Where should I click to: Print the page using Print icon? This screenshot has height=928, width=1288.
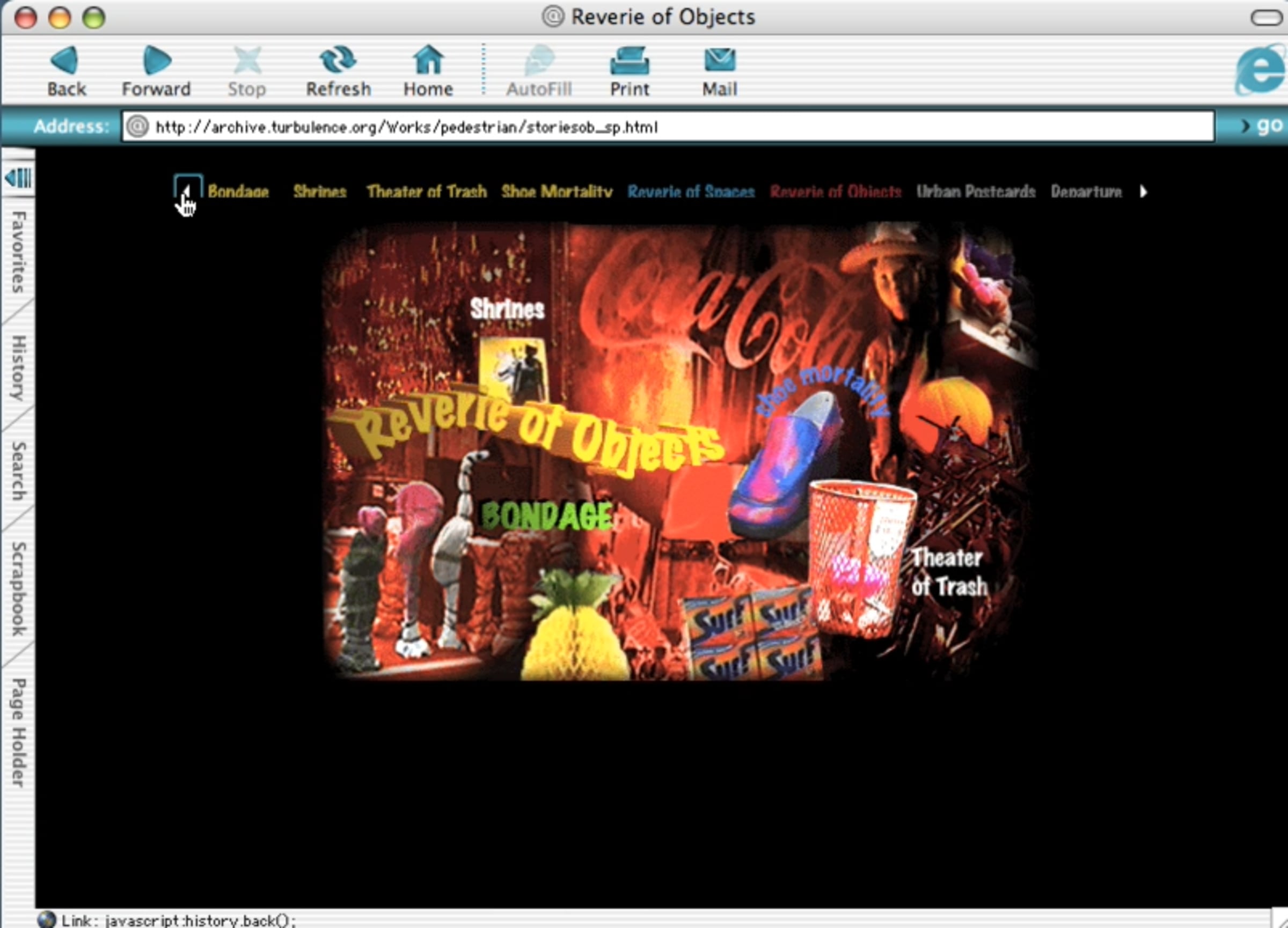(x=629, y=60)
